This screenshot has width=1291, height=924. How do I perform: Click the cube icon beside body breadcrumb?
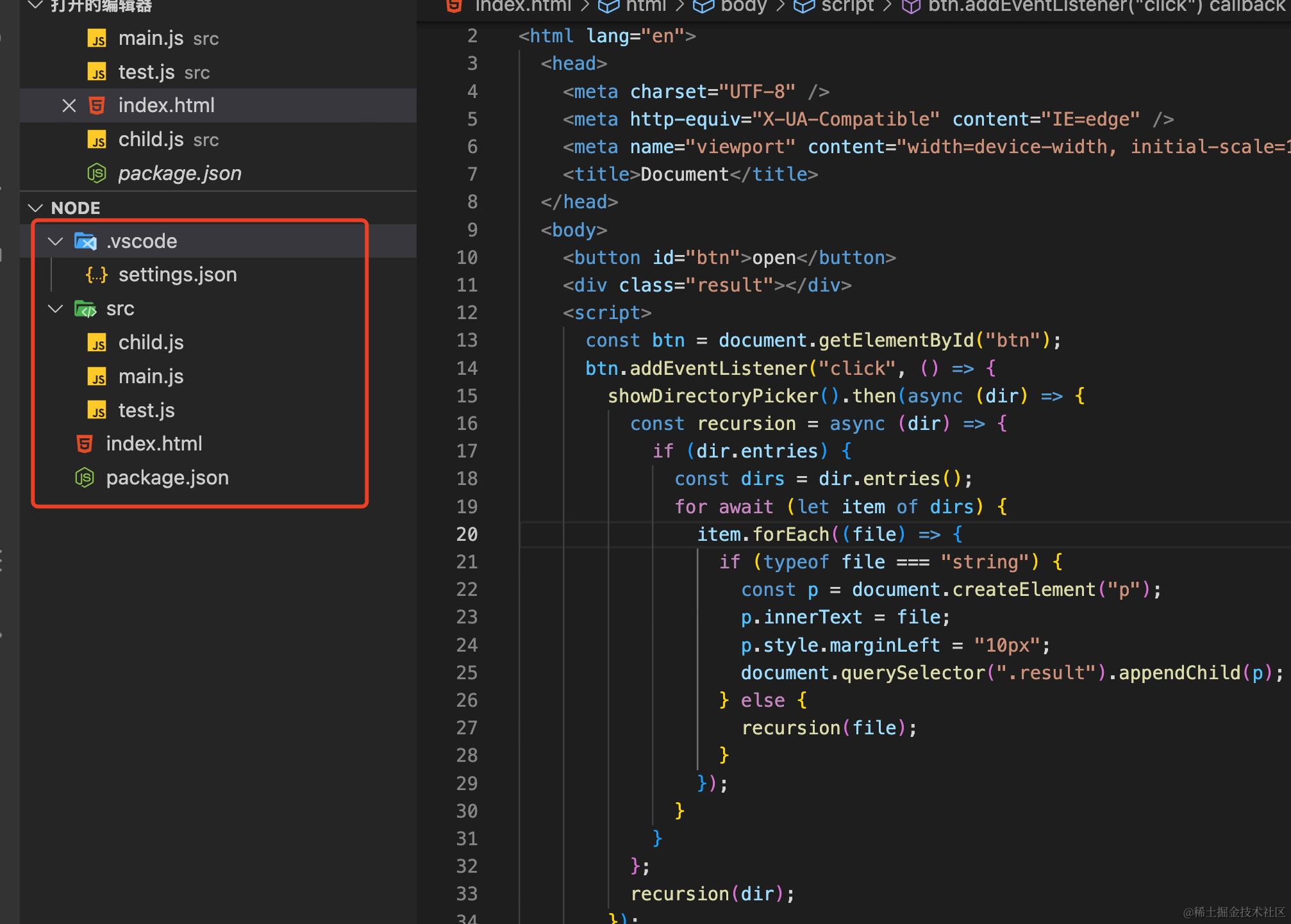click(x=704, y=6)
